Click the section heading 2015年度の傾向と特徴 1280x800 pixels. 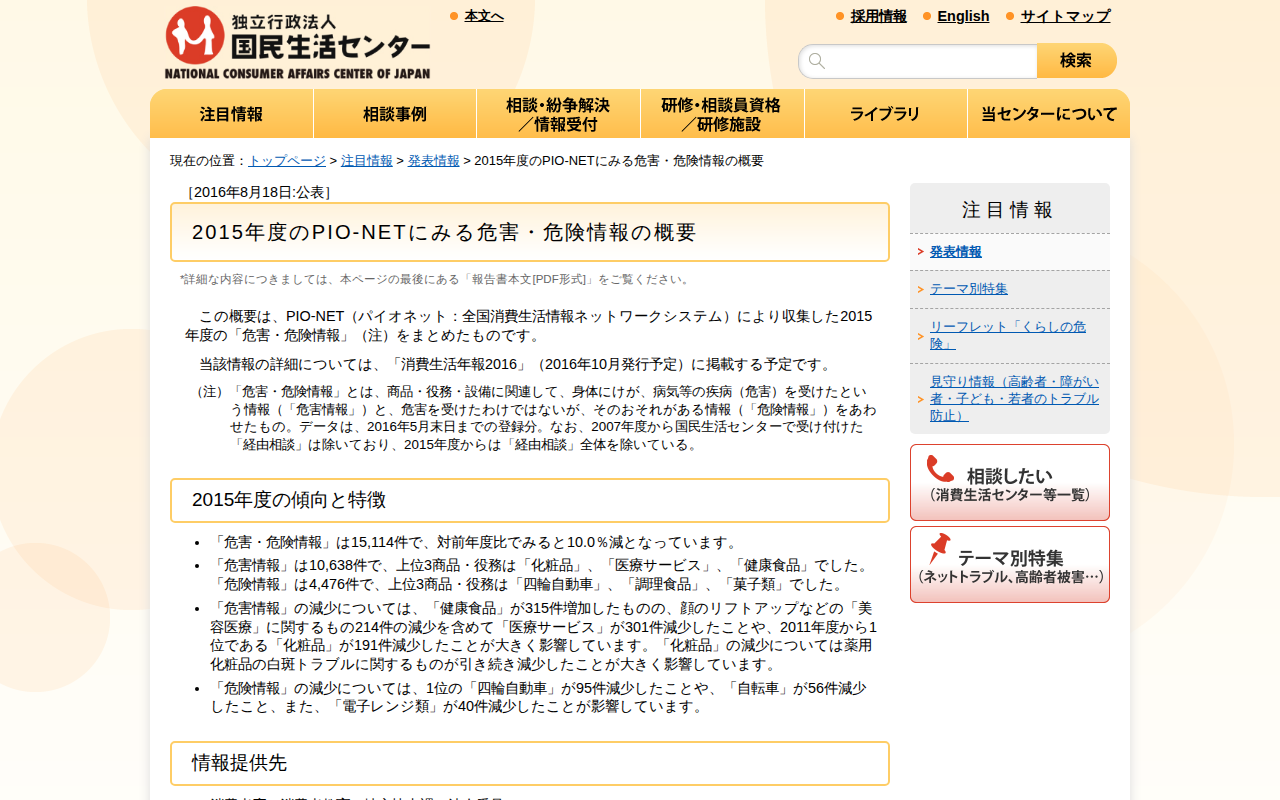pyautogui.click(x=289, y=500)
